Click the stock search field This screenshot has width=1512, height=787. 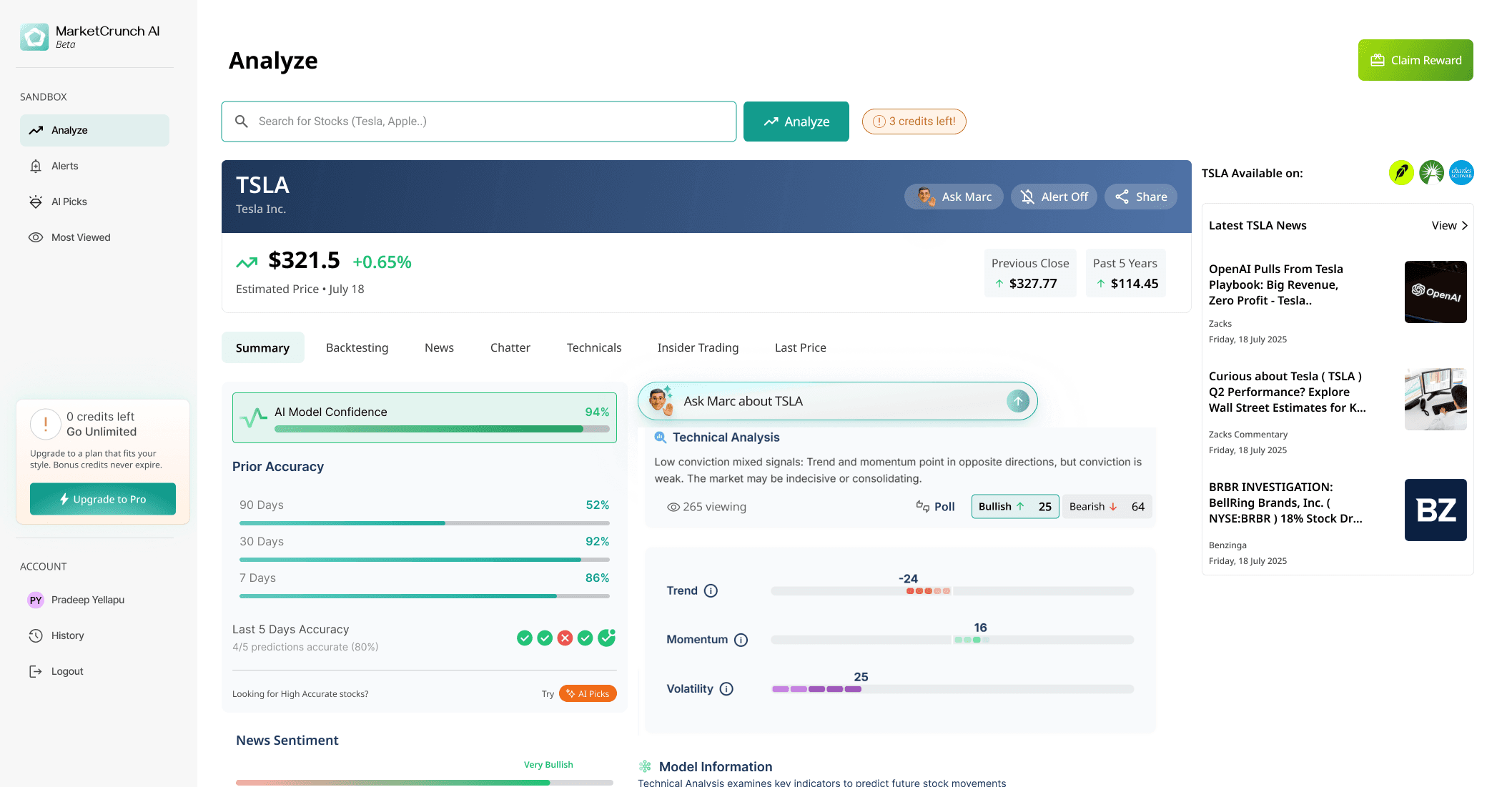coord(478,122)
